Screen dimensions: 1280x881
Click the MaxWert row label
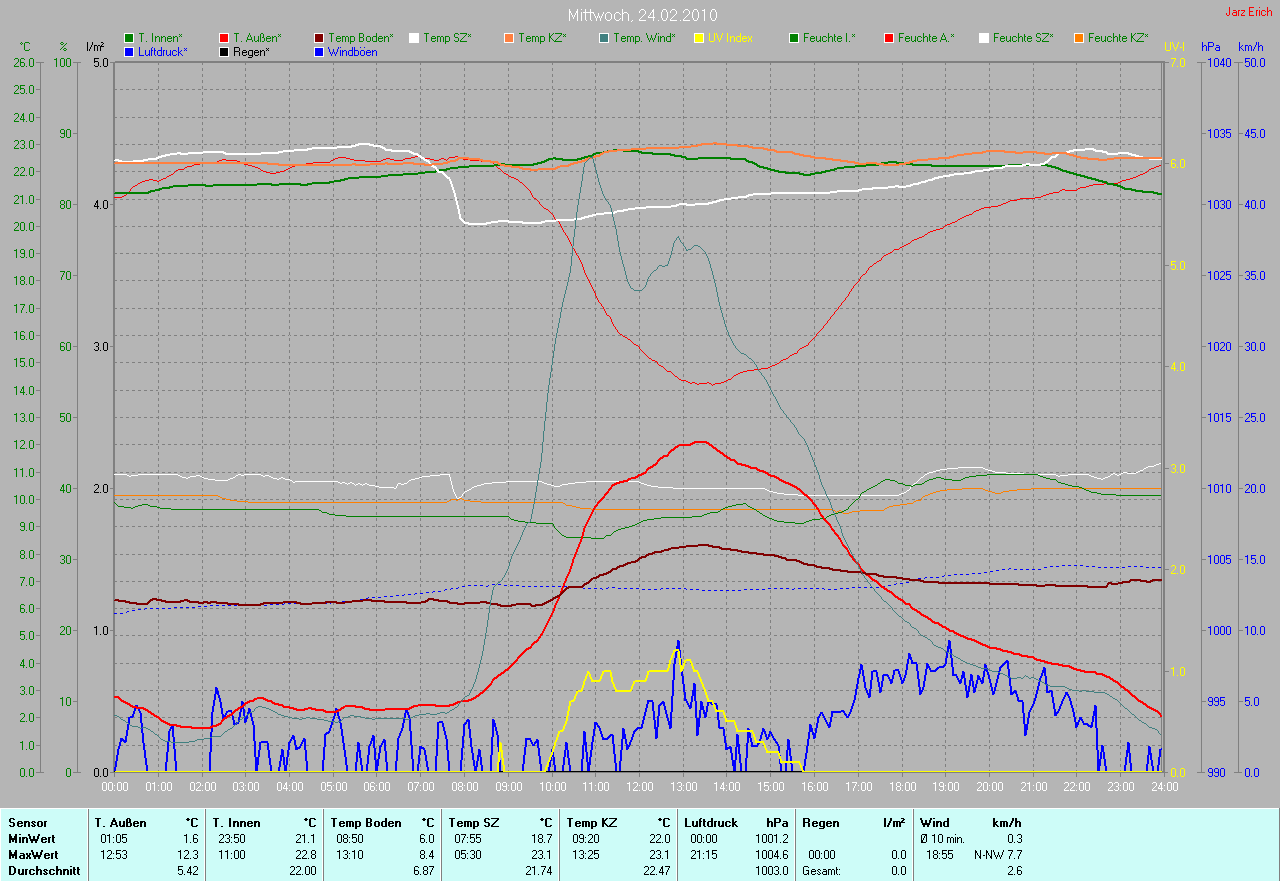32,855
